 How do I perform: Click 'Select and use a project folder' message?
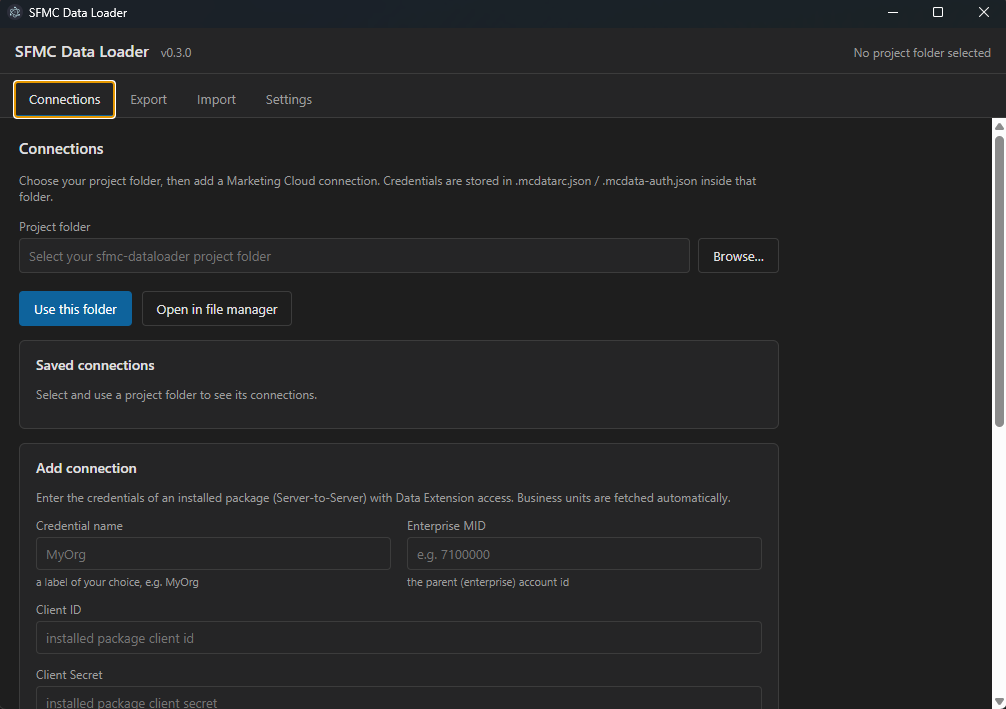tap(176, 395)
